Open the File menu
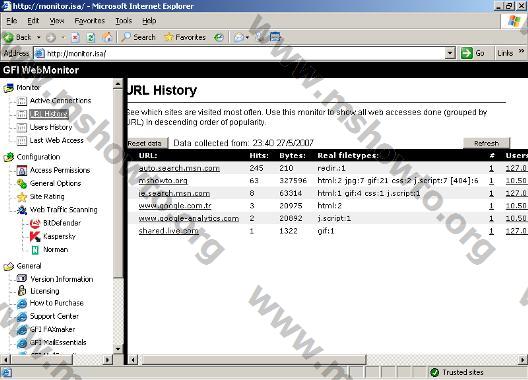The width and height of the screenshot is (528, 380). tap(11, 21)
